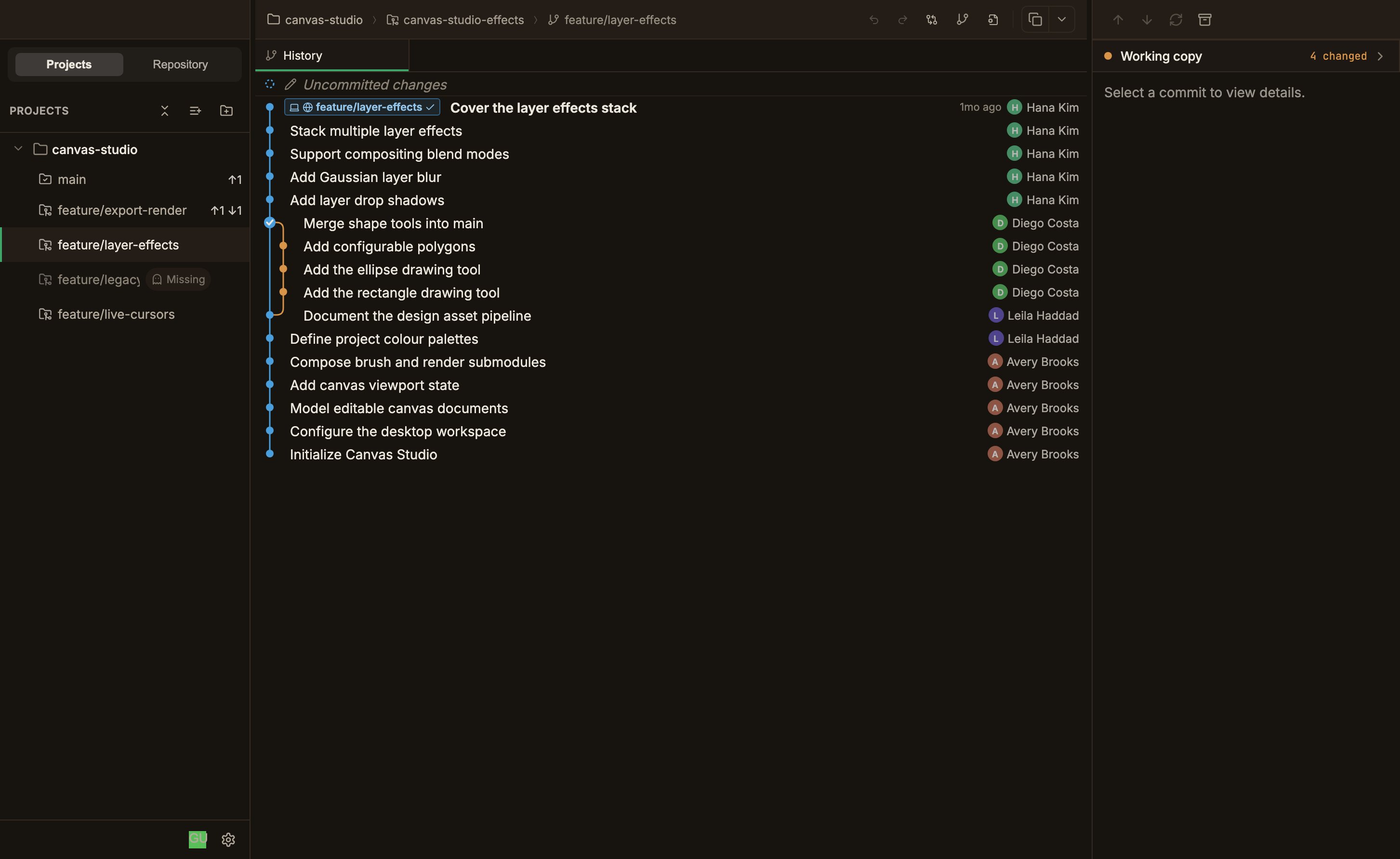Screen dimensions: 1400x859
Task: Click the canvas-studio-effects breadcrumb
Action: [x=455, y=20]
